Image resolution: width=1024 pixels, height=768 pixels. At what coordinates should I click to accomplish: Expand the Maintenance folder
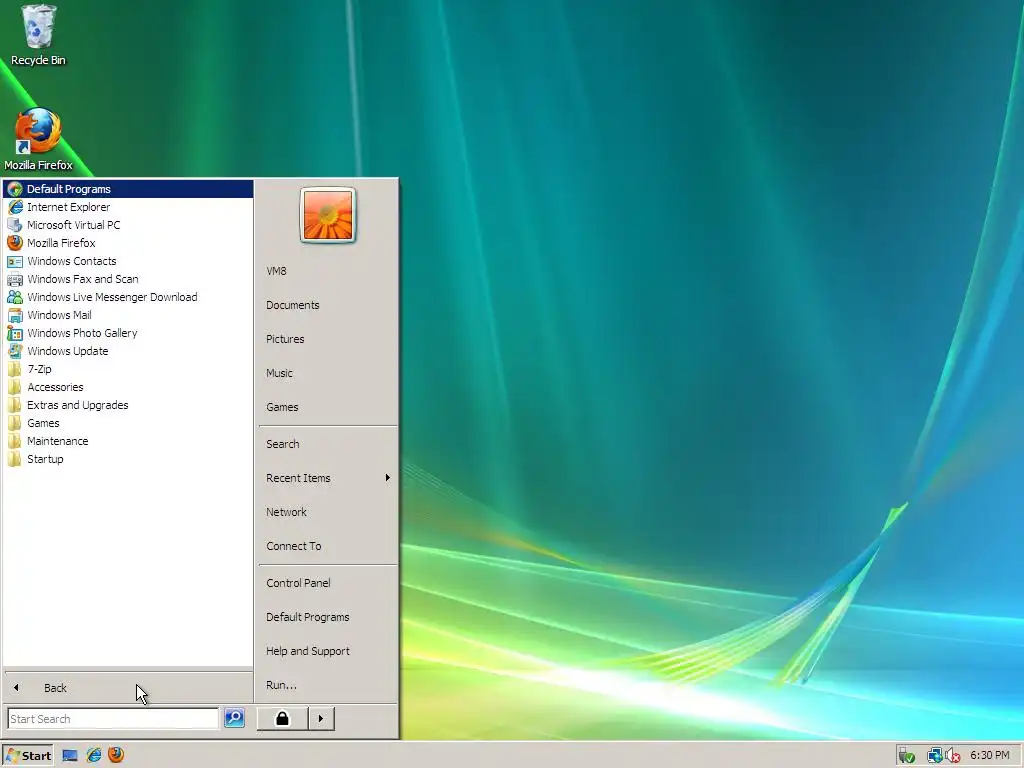128,441
